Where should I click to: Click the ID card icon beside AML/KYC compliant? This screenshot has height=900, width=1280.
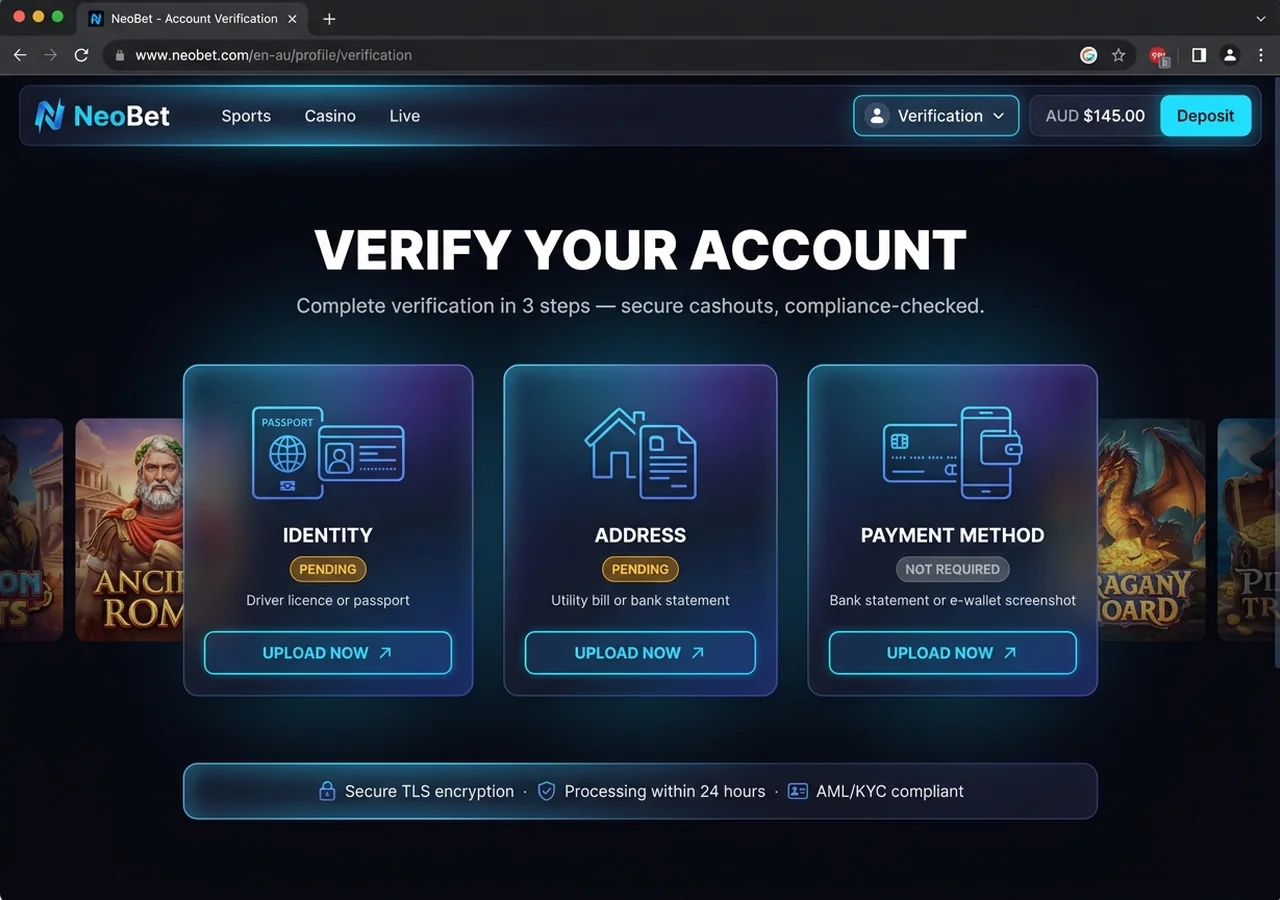797,791
